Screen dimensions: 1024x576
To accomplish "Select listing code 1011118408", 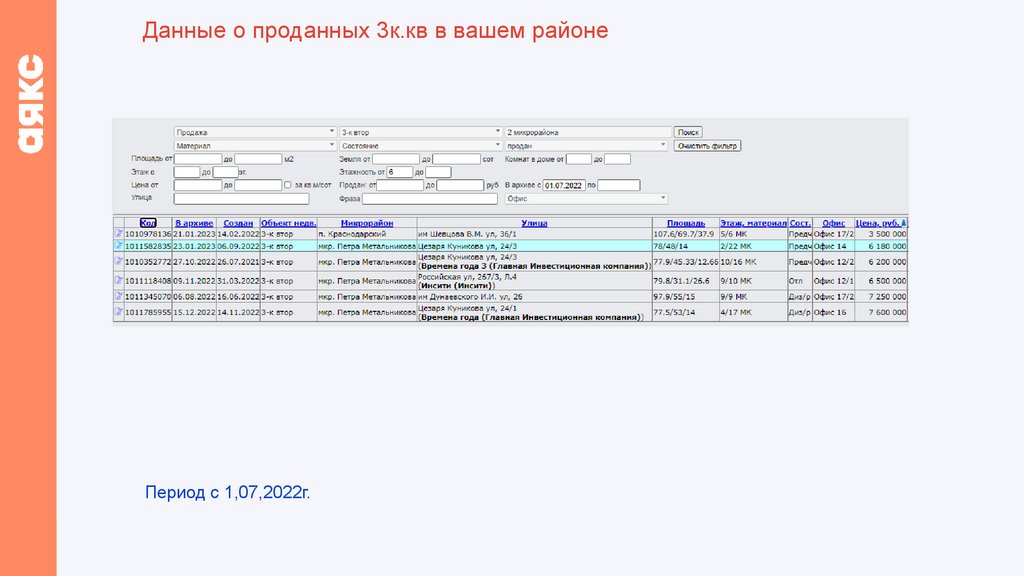I will click(148, 281).
